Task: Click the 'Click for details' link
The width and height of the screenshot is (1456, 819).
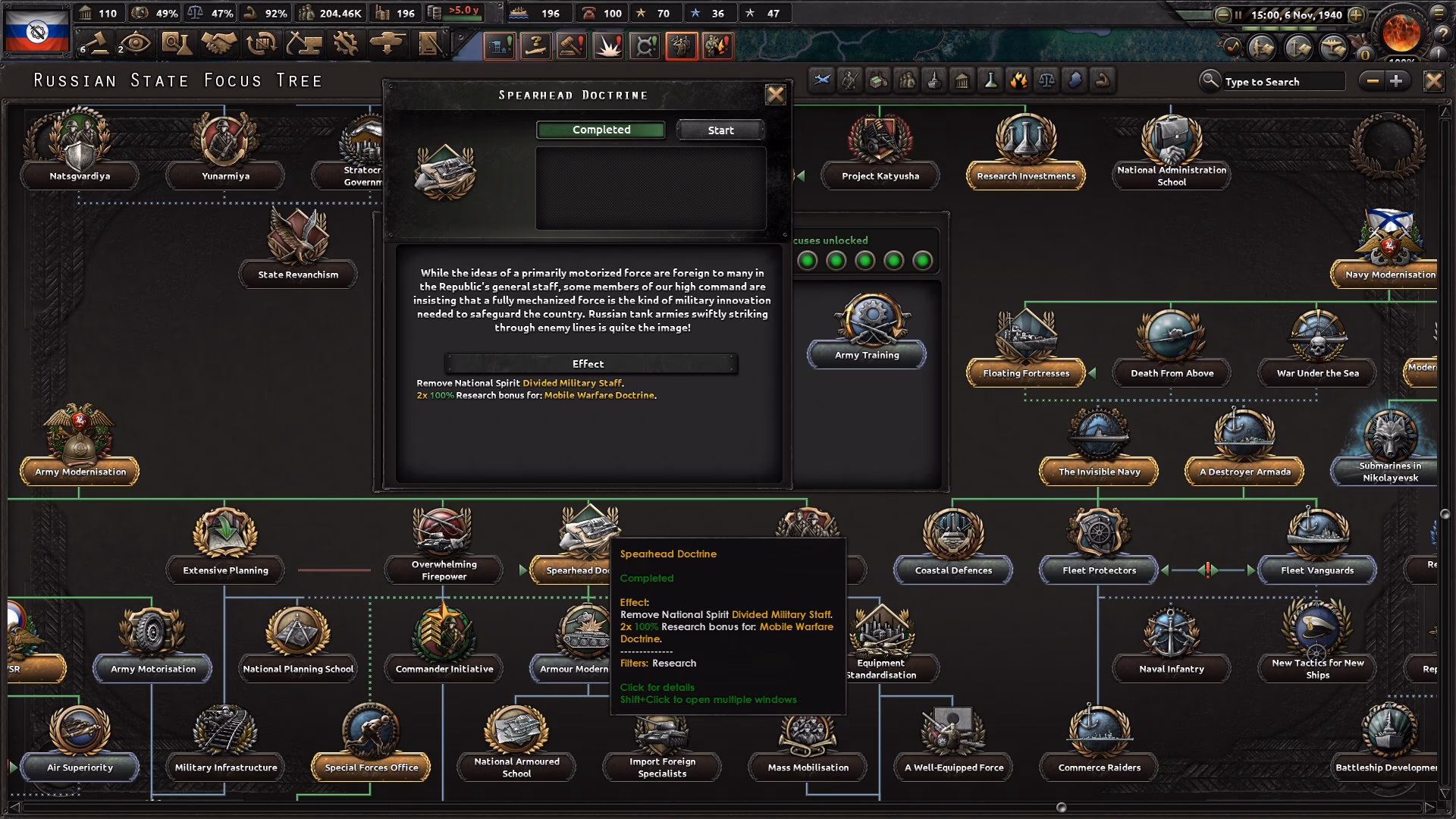Action: pyautogui.click(x=657, y=687)
